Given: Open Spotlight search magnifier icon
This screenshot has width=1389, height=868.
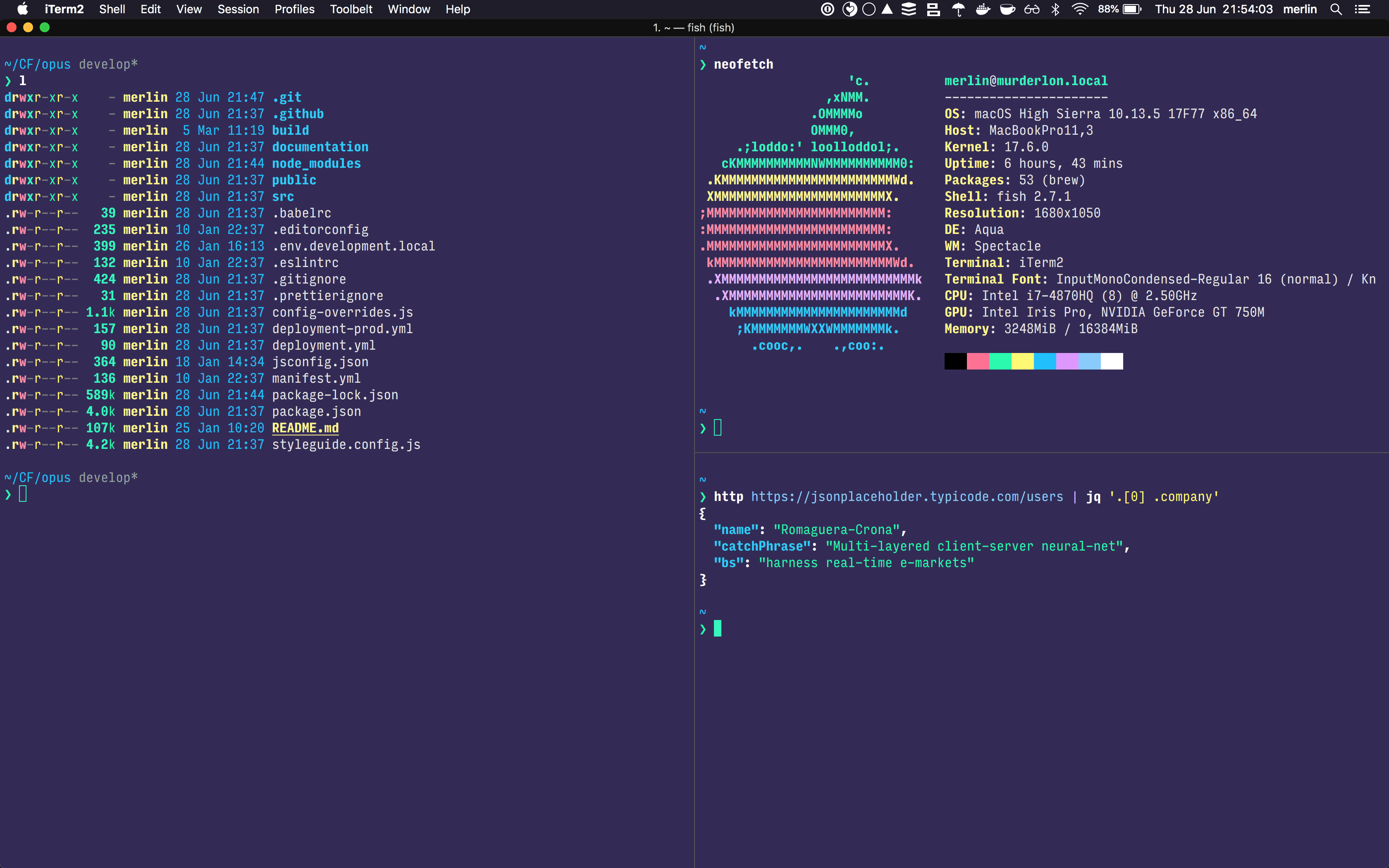Looking at the screenshot, I should 1336,9.
